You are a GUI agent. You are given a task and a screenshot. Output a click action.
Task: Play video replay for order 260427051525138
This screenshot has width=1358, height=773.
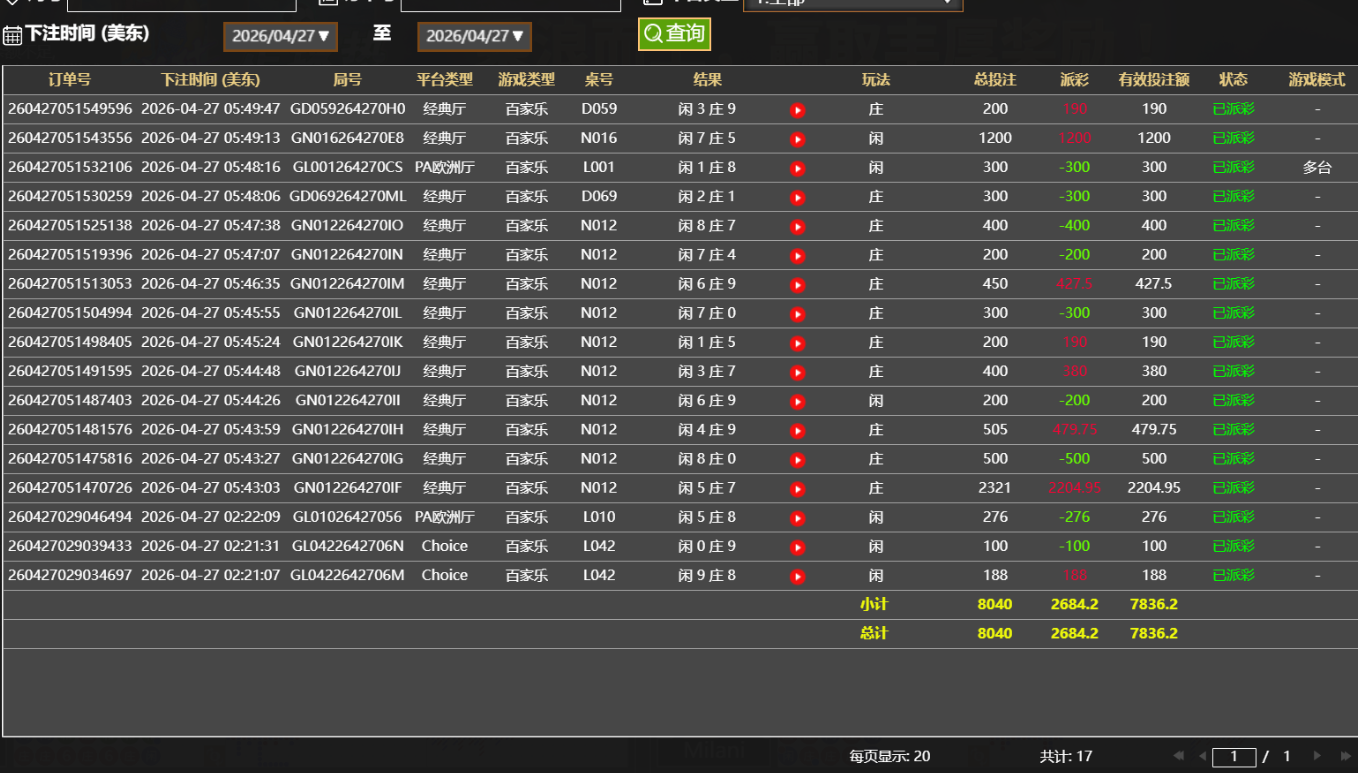(x=797, y=226)
